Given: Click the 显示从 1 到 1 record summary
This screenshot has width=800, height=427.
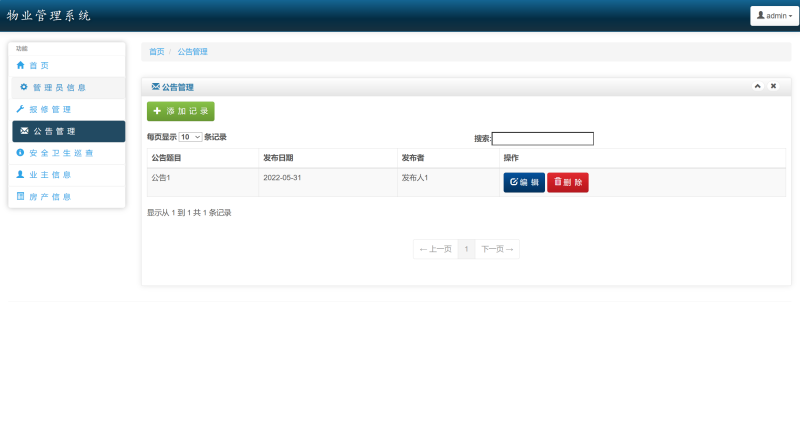Looking at the screenshot, I should pos(189,213).
